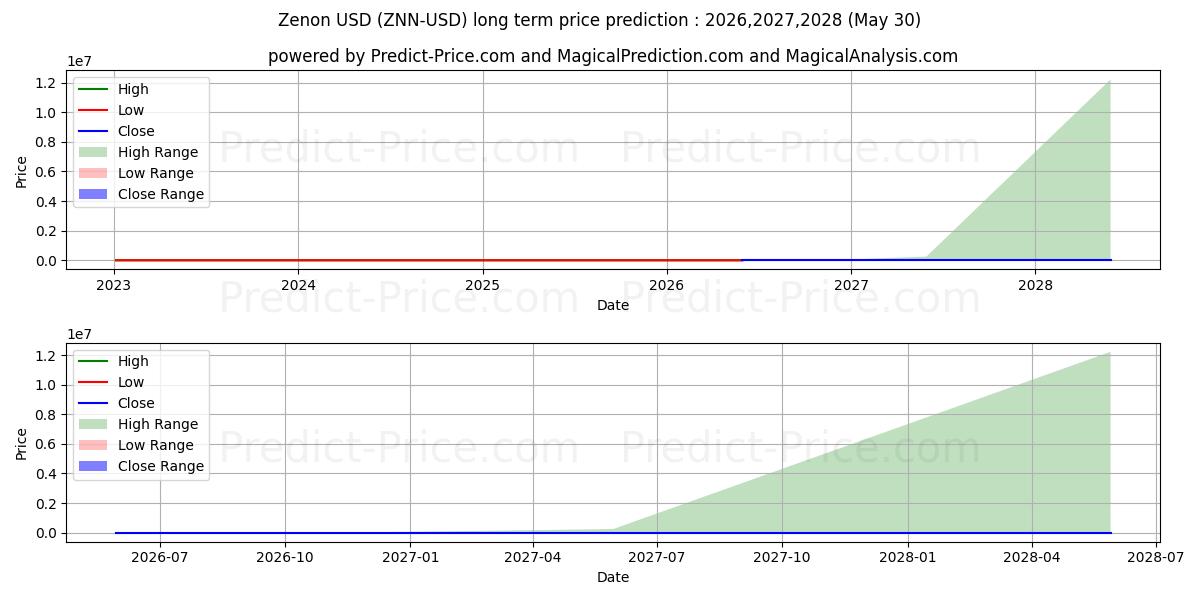Click the green High line marker in bottom legend
The height and width of the screenshot is (600, 1200).
pyautogui.click(x=93, y=361)
